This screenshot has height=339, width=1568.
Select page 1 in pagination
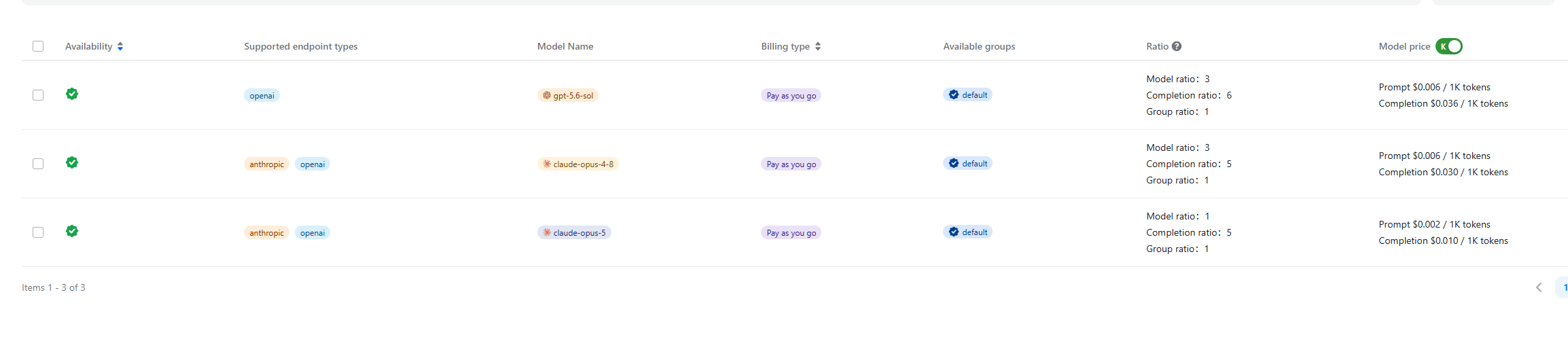pyautogui.click(x=1562, y=287)
